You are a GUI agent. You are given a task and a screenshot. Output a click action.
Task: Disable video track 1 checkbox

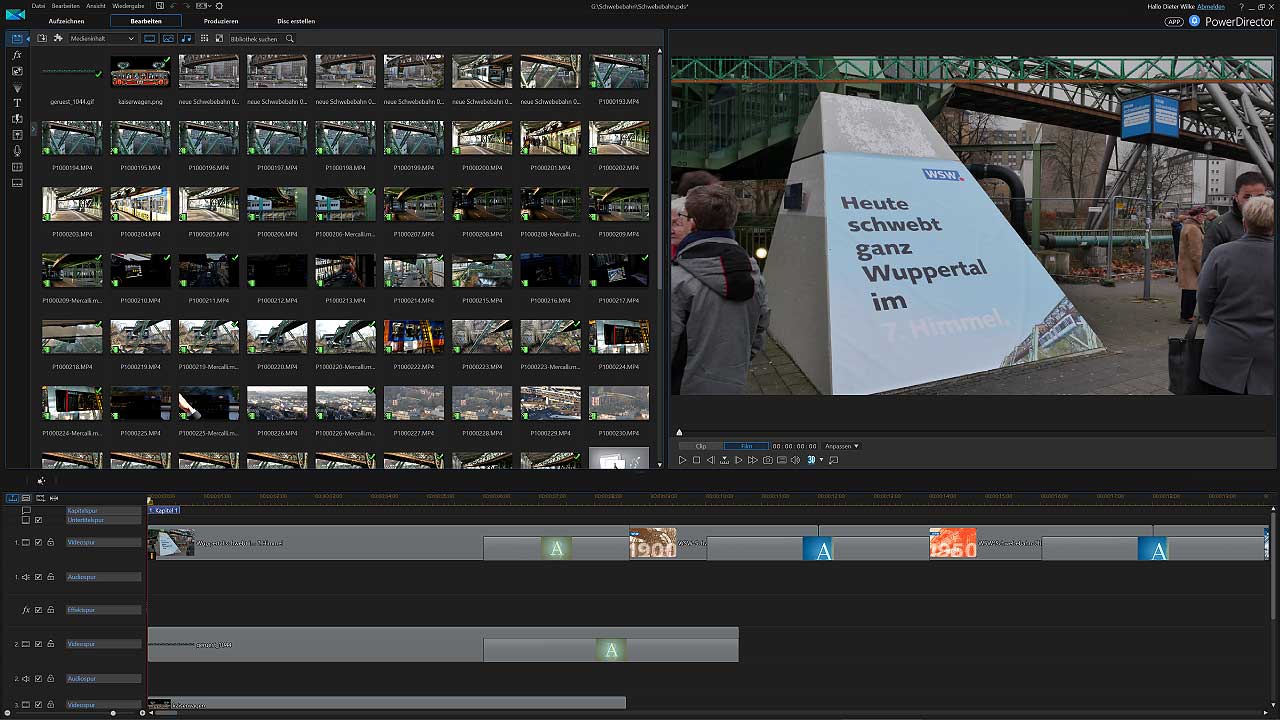tap(38, 543)
